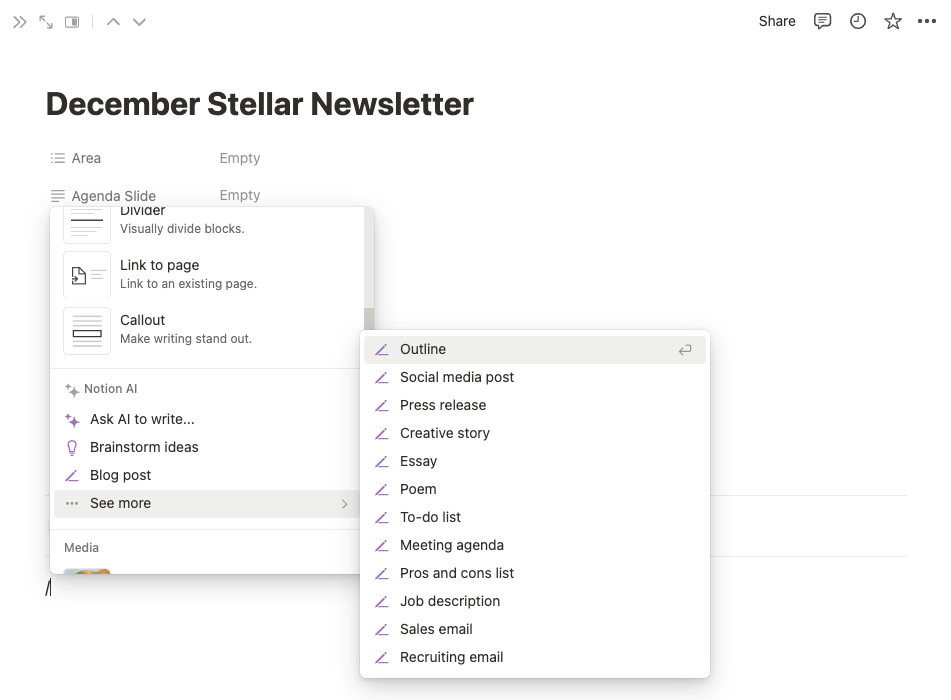951x700 pixels.
Task: Go to previous page with up chevron
Action: pyautogui.click(x=113, y=22)
